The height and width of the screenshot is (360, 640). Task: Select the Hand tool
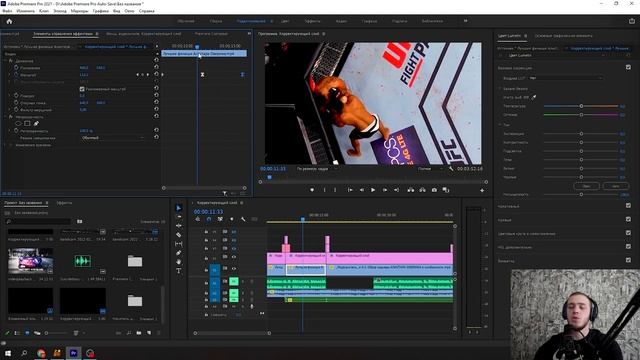point(178,262)
